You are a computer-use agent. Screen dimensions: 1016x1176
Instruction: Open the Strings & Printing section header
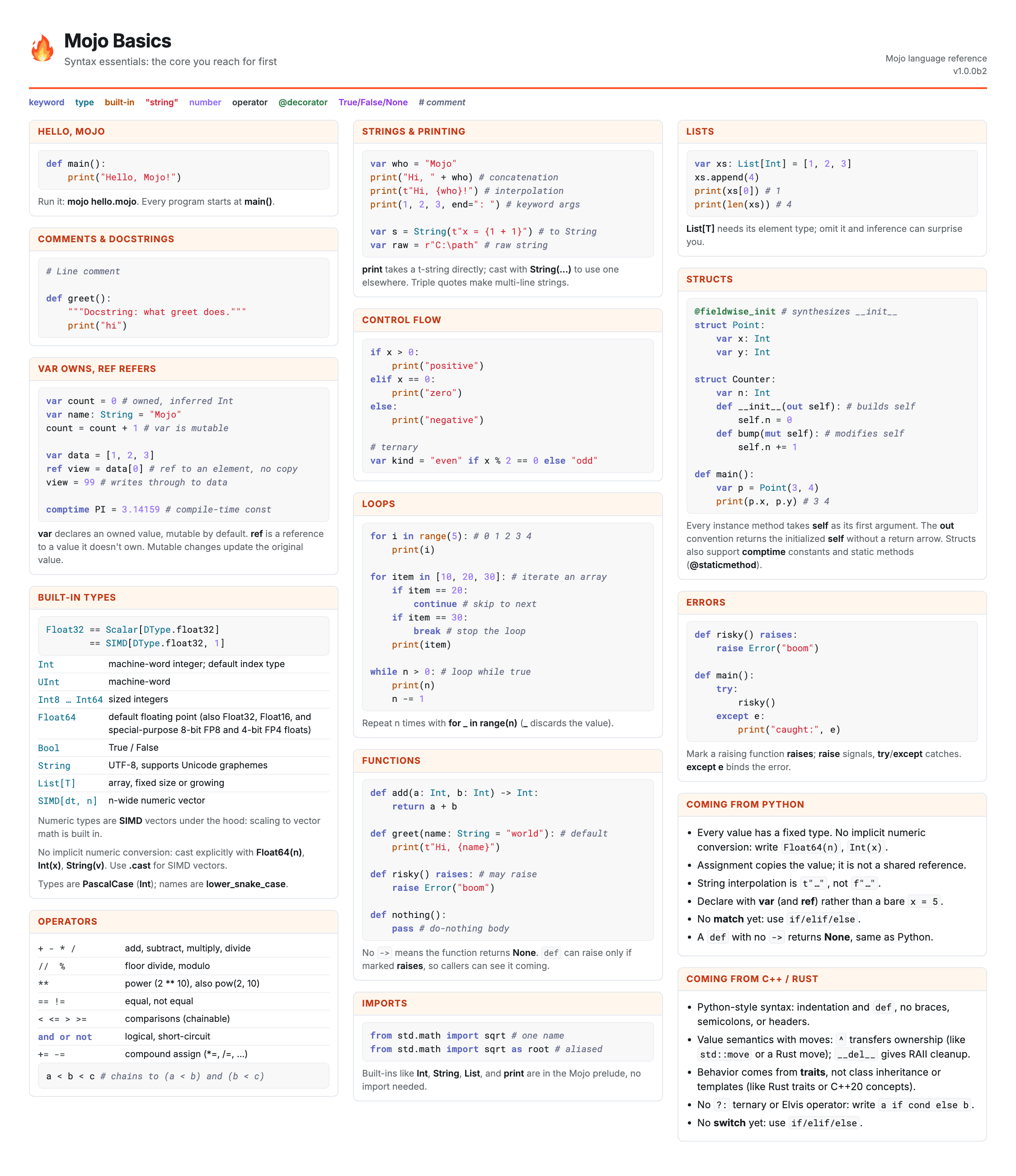point(508,132)
